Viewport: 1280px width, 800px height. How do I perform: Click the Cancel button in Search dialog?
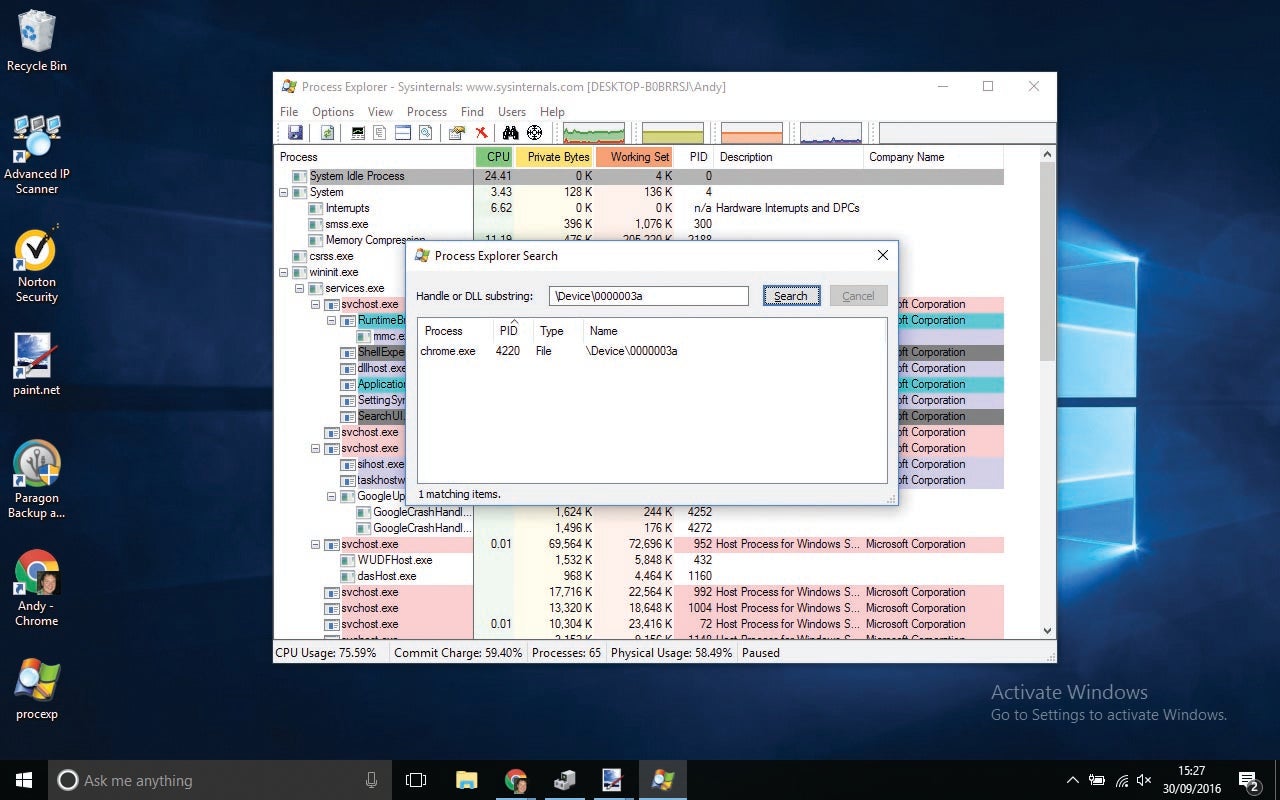(858, 296)
